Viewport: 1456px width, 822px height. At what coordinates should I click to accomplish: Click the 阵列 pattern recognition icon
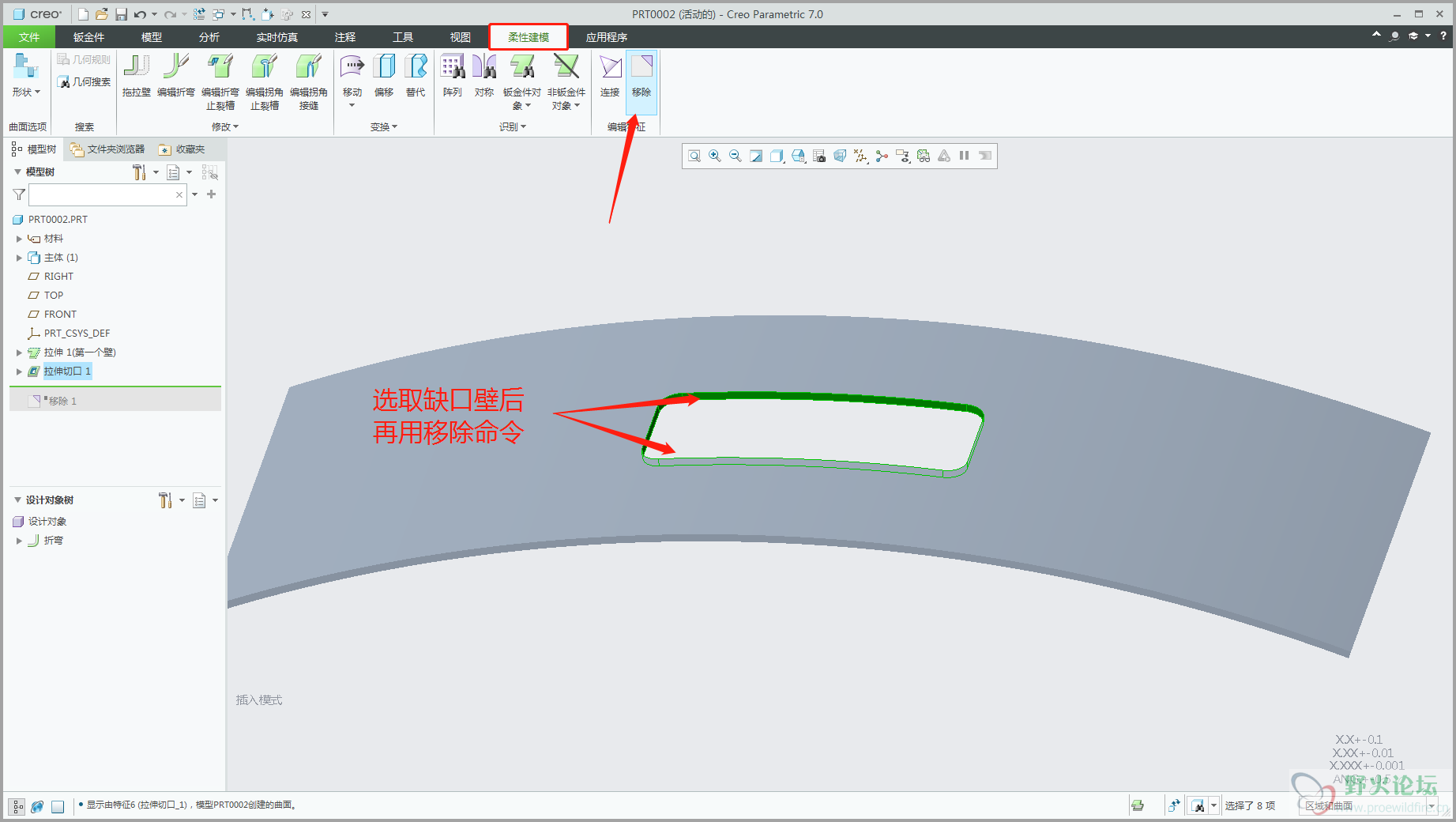click(x=453, y=66)
